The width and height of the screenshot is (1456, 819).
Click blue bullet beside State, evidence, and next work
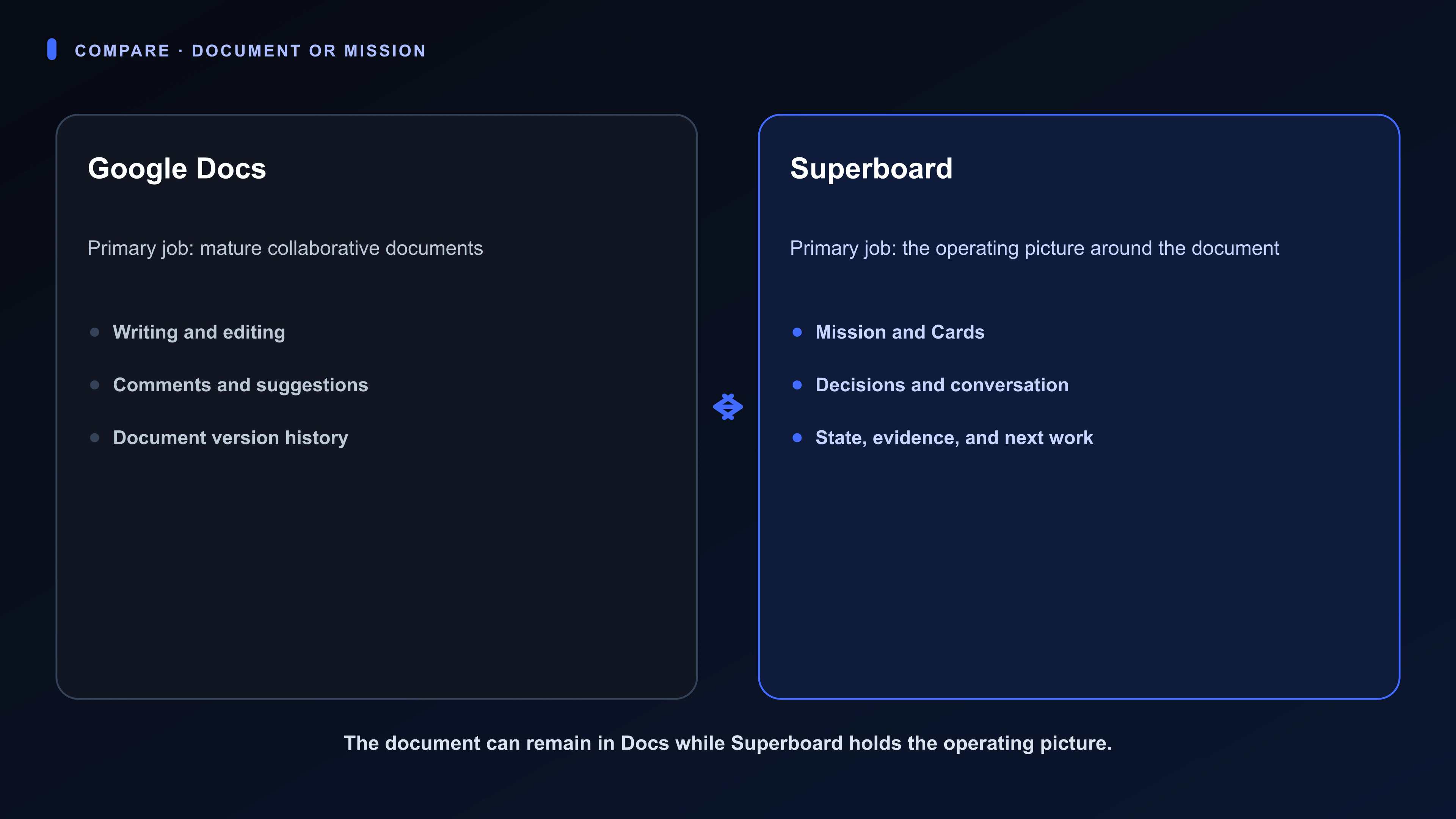coord(797,438)
